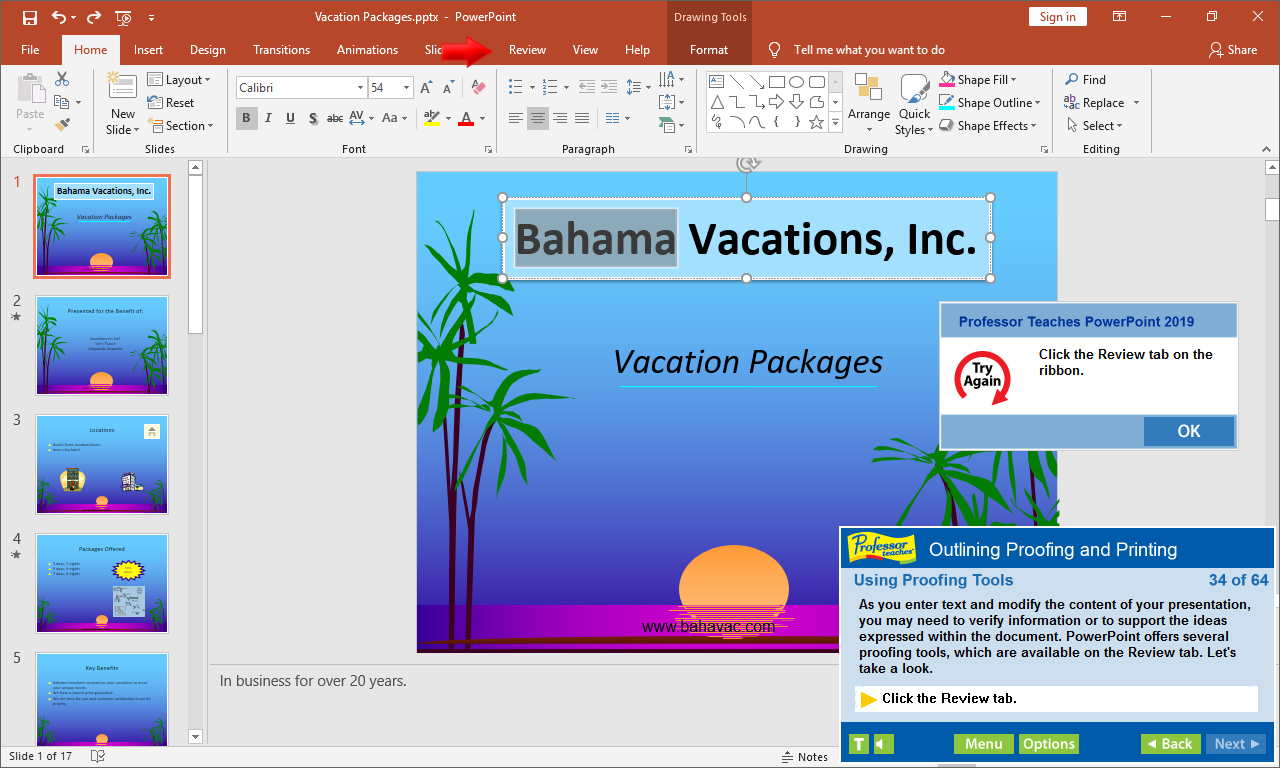This screenshot has height=768, width=1280.
Task: Expand the Calibri font name dropdown
Action: click(360, 88)
